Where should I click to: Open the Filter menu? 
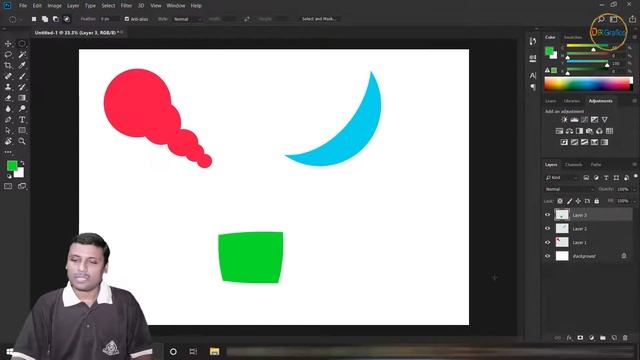click(x=126, y=6)
